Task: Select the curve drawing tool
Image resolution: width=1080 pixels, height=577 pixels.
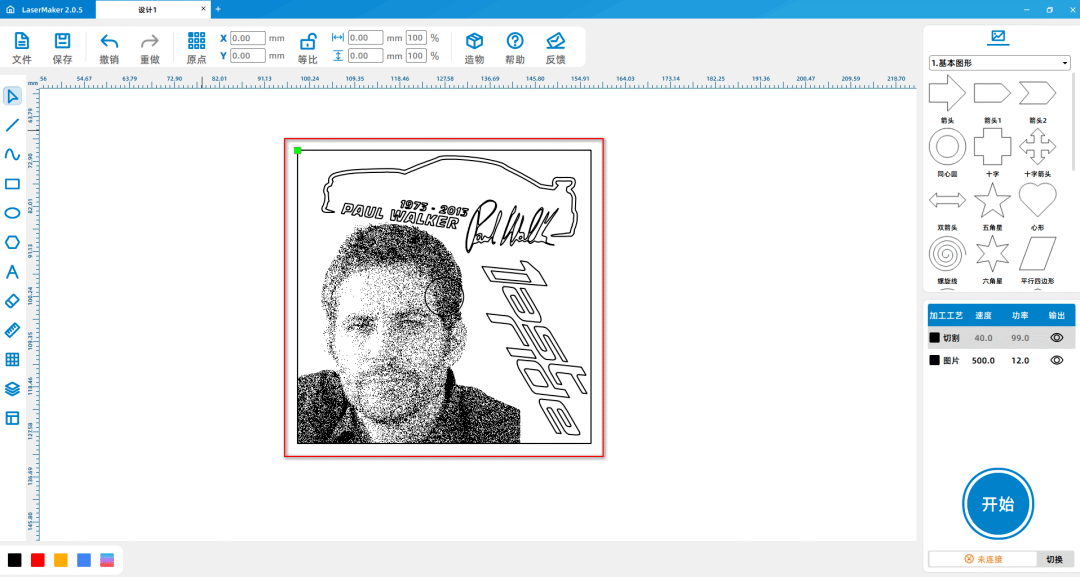Action: click(x=12, y=154)
